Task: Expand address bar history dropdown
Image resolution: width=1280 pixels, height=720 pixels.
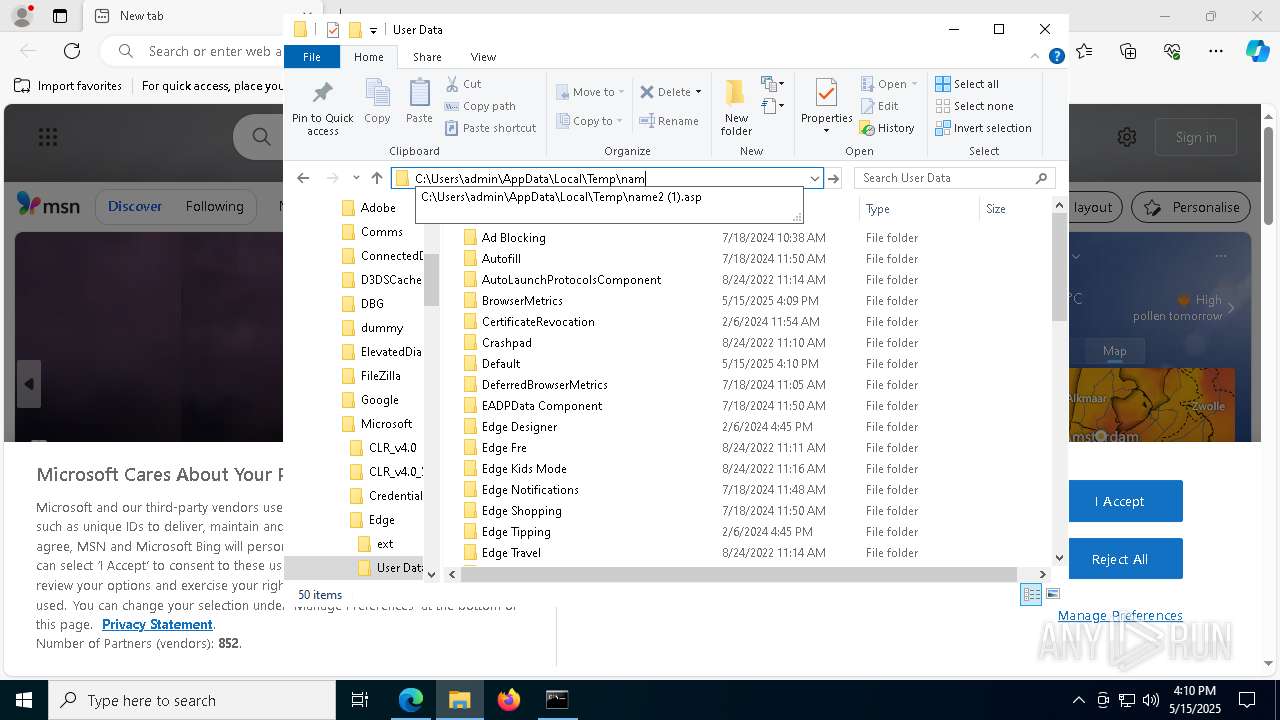Action: point(815,178)
